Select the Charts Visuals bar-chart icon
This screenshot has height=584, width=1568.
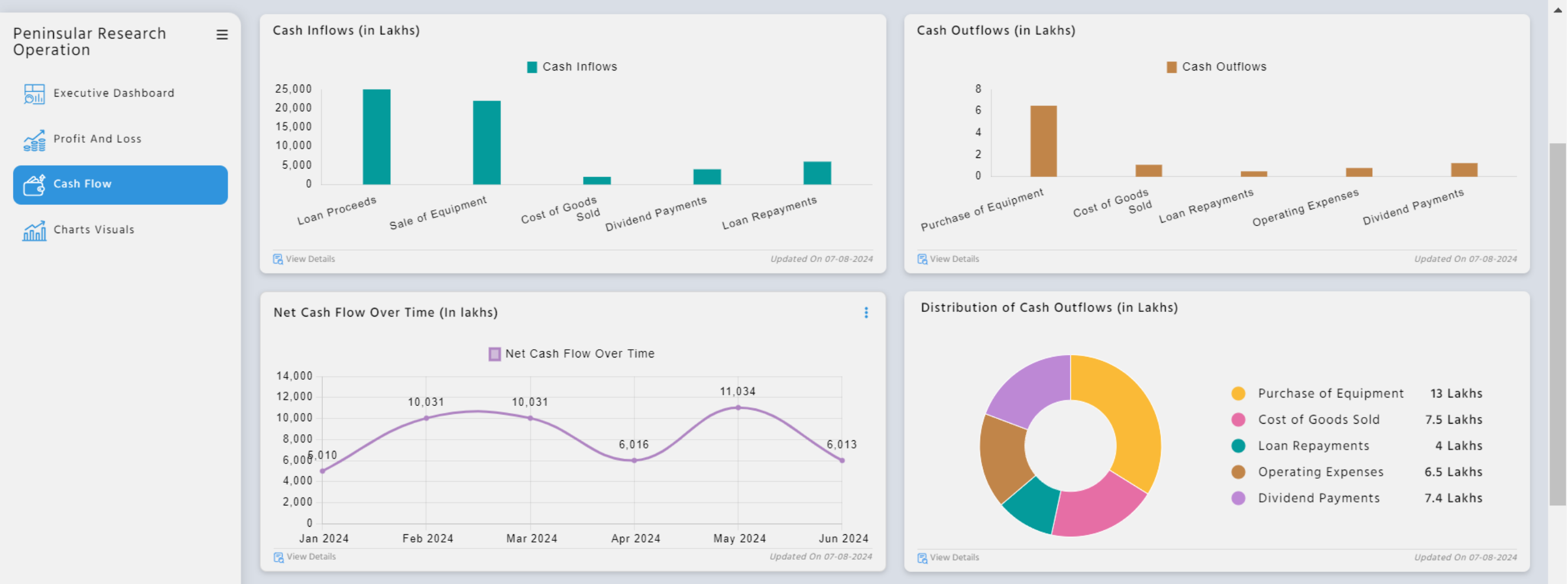[x=35, y=230]
